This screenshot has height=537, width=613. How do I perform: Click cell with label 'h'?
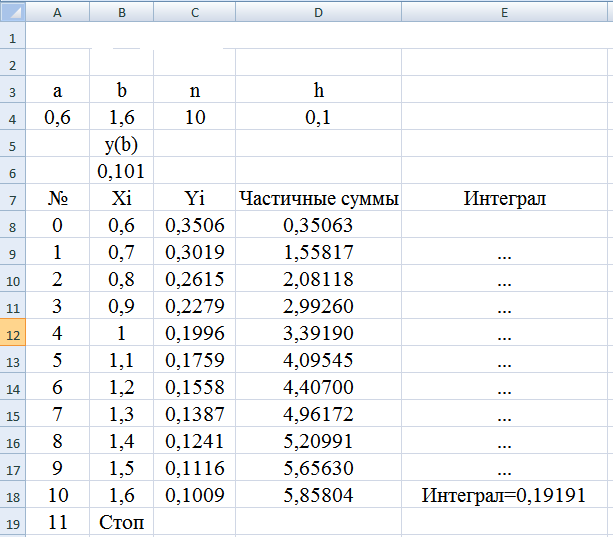(319, 90)
